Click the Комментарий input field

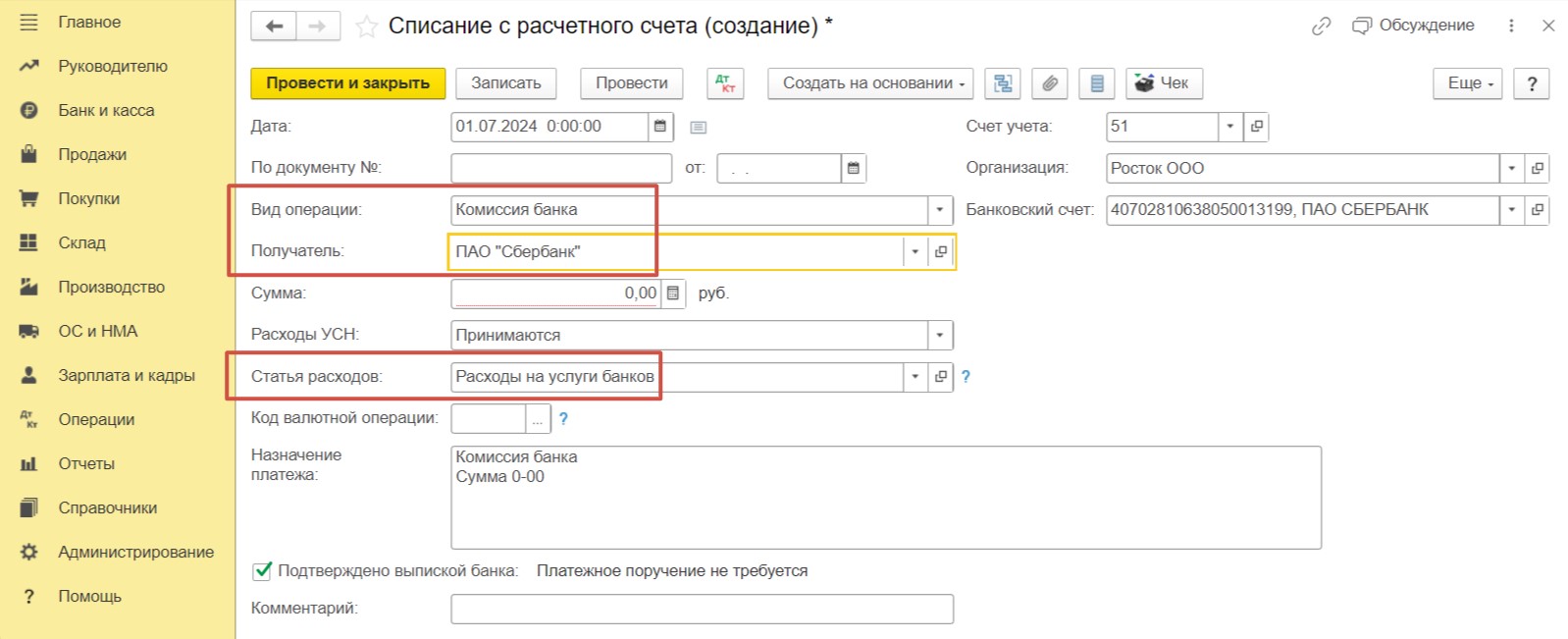702,609
